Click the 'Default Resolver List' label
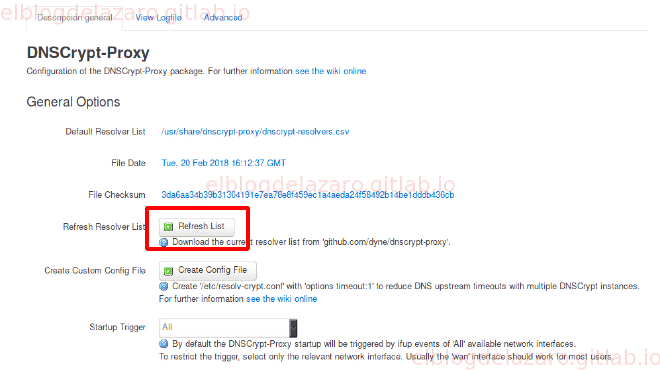The height and width of the screenshot is (370, 660). 105,132
